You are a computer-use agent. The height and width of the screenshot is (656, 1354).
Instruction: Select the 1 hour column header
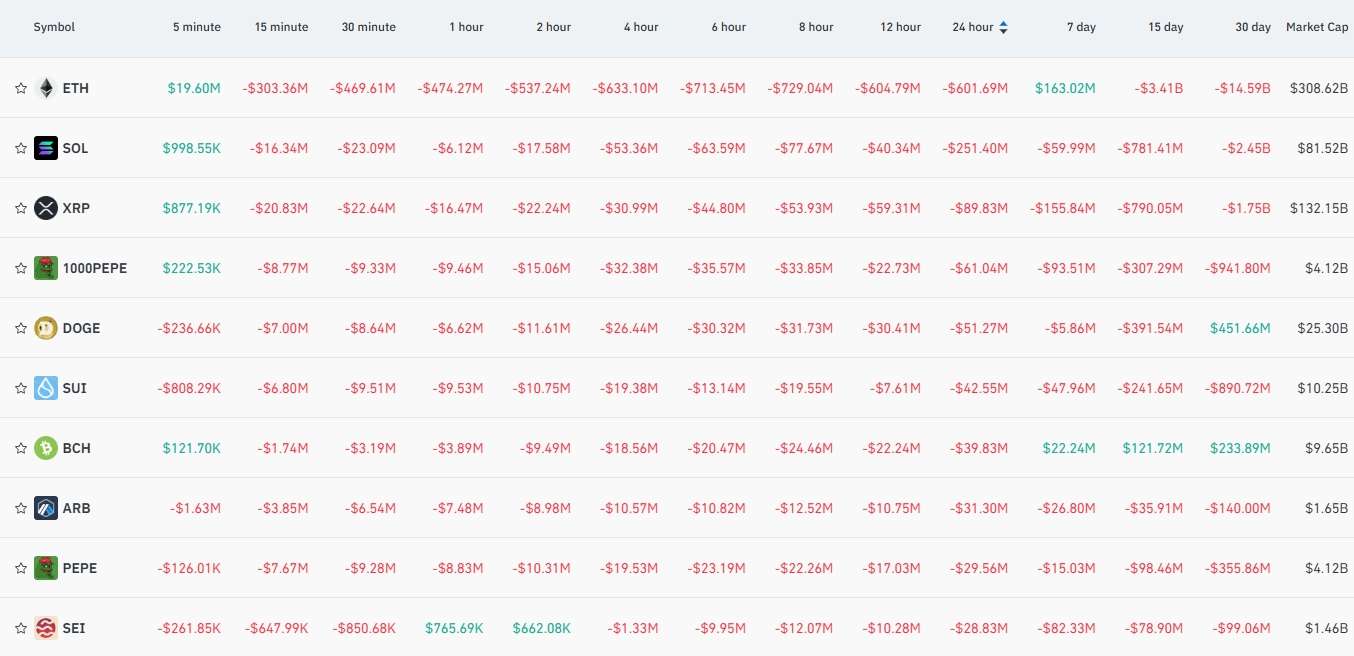point(467,27)
